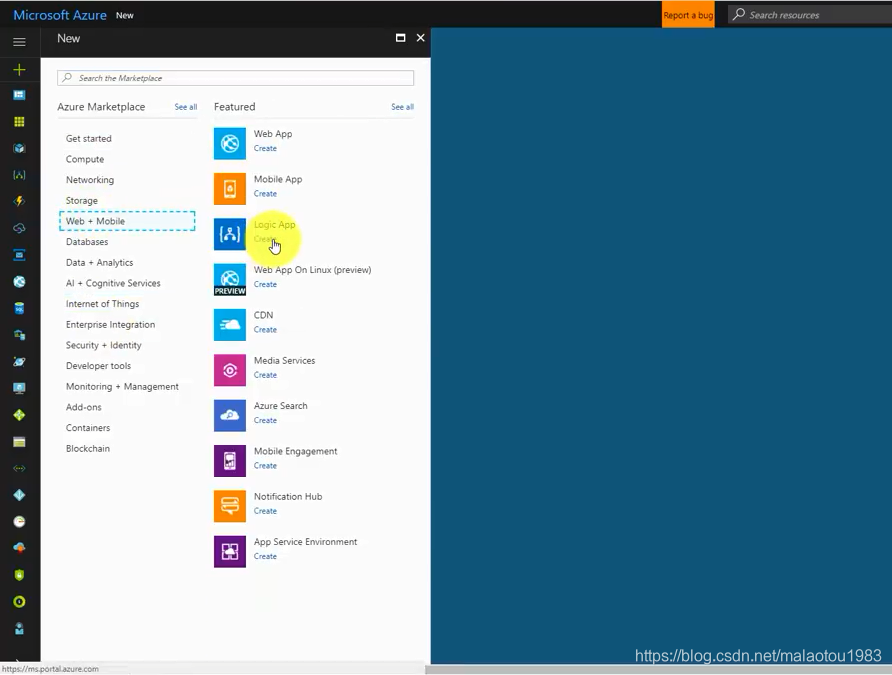Click the purple Mobile Engagement tile icon

[230, 461]
